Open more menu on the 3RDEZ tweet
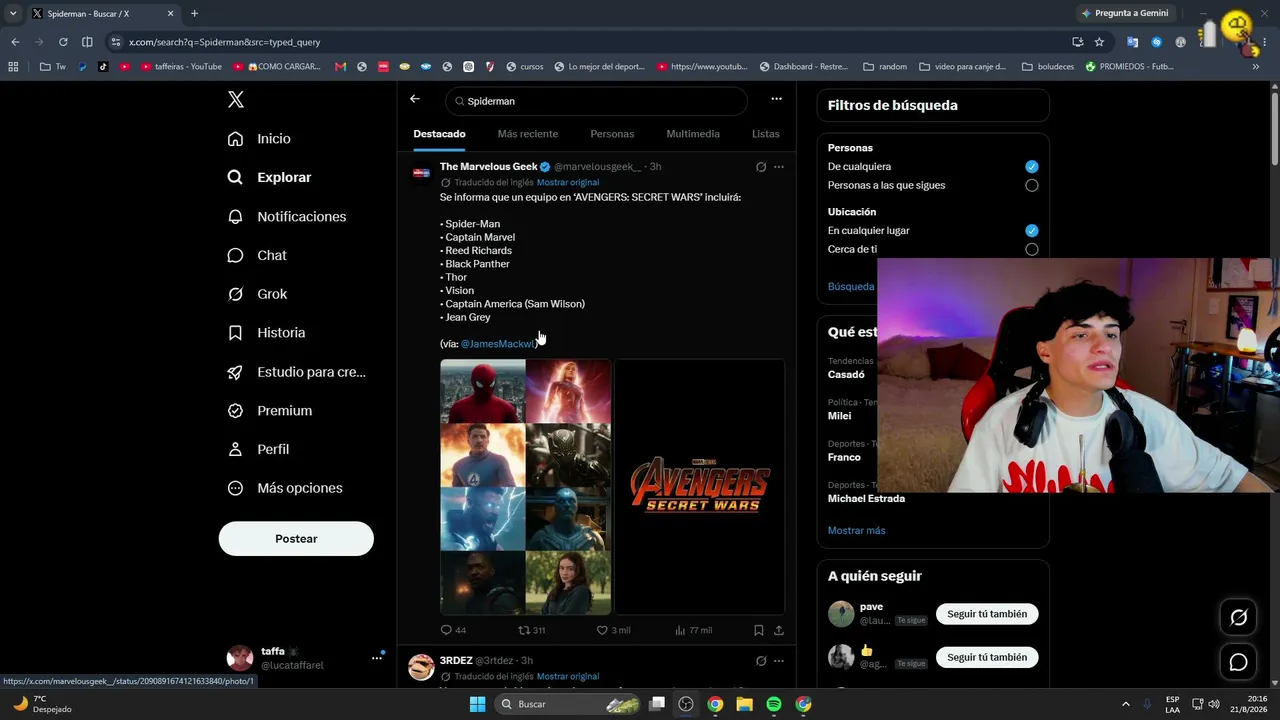 [x=779, y=661]
